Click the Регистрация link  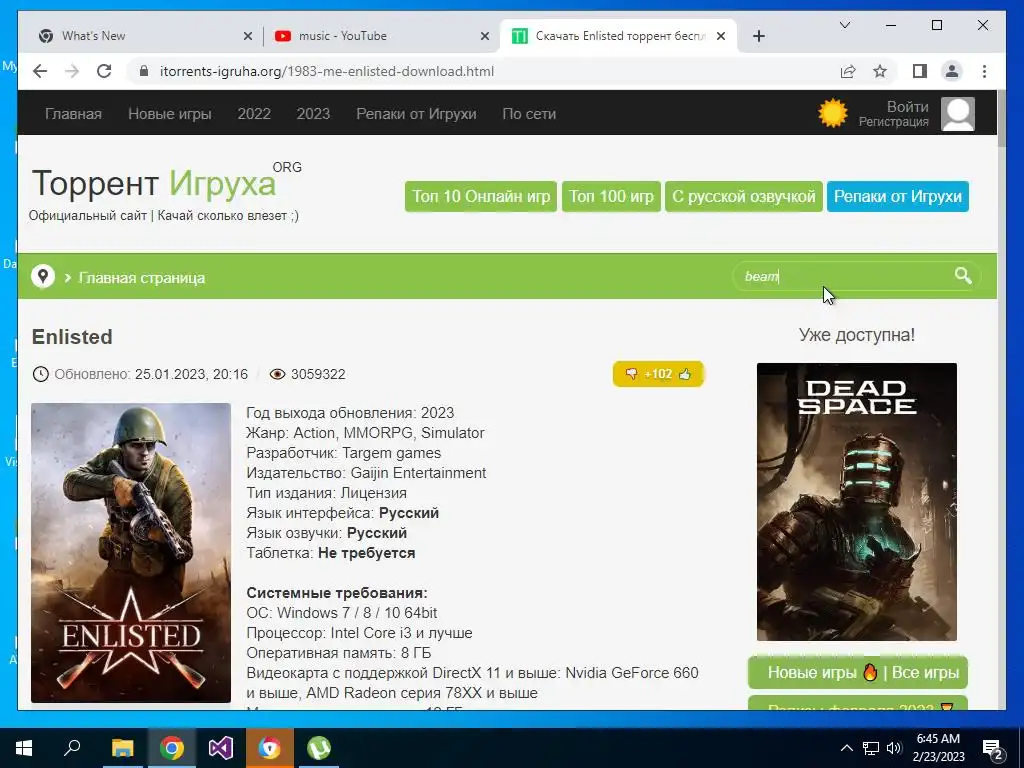click(x=893, y=122)
